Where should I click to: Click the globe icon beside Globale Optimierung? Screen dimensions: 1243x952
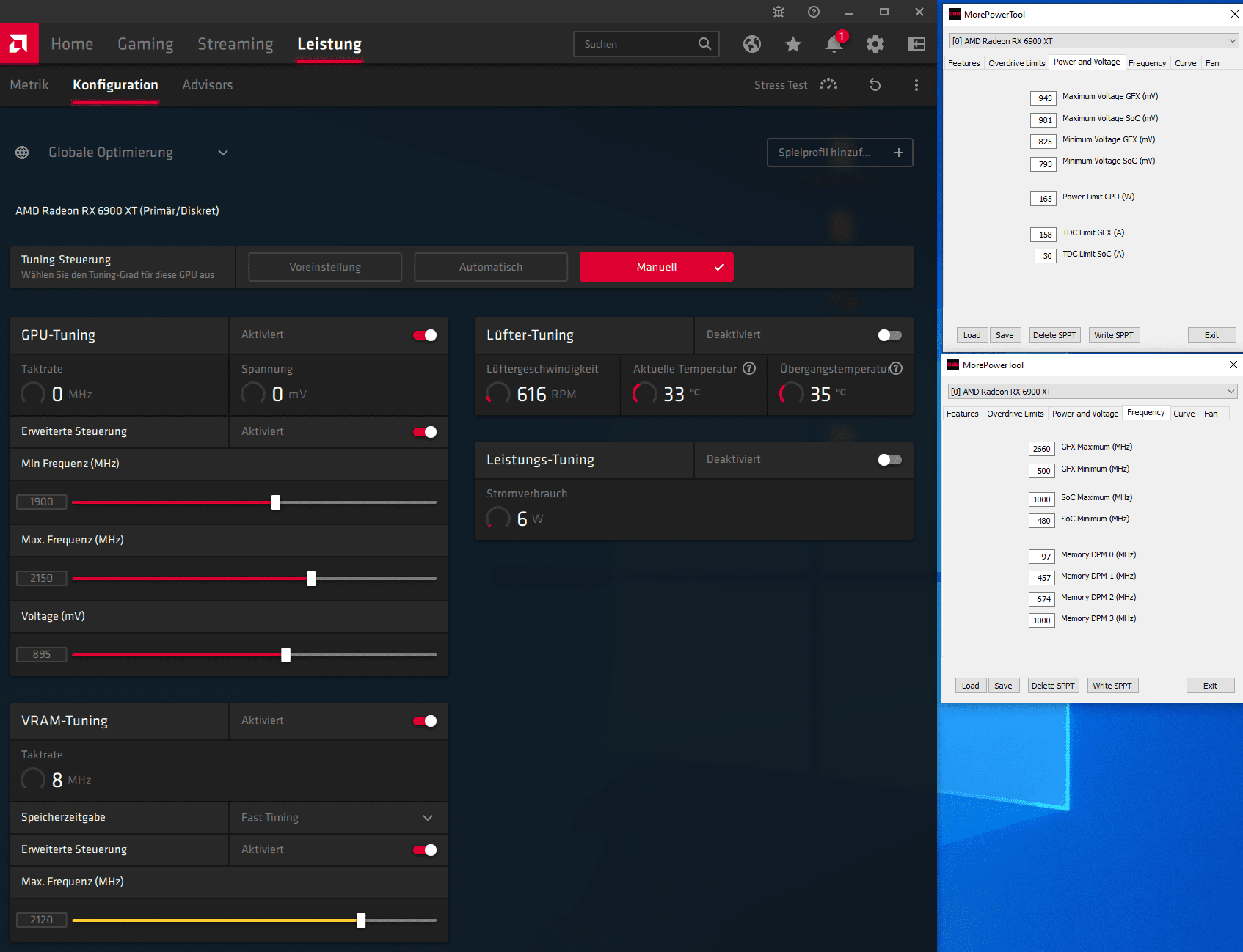[x=22, y=153]
